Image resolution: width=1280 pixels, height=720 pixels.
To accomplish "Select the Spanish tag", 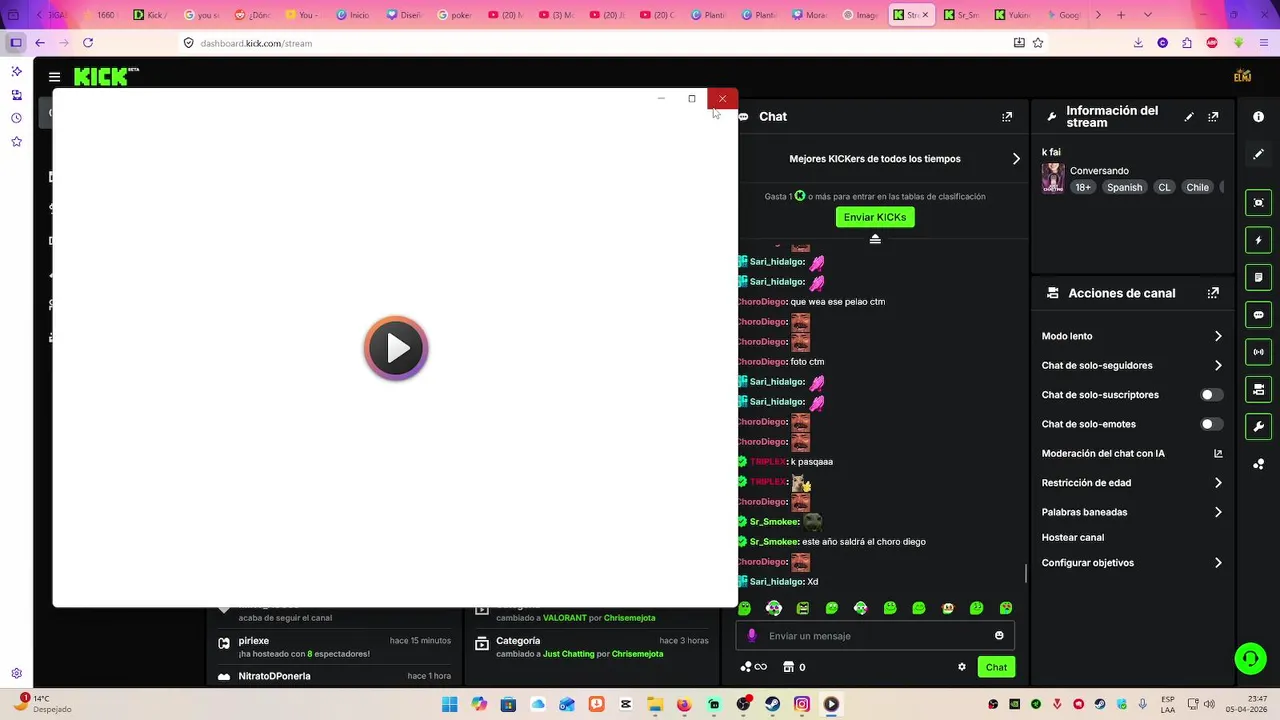I will pos(1124,187).
